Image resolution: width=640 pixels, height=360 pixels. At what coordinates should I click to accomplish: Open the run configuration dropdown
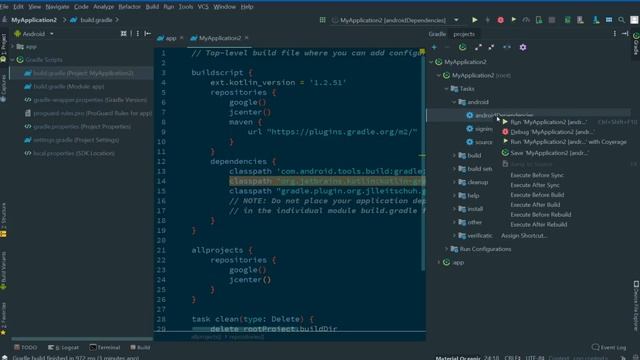(x=456, y=20)
